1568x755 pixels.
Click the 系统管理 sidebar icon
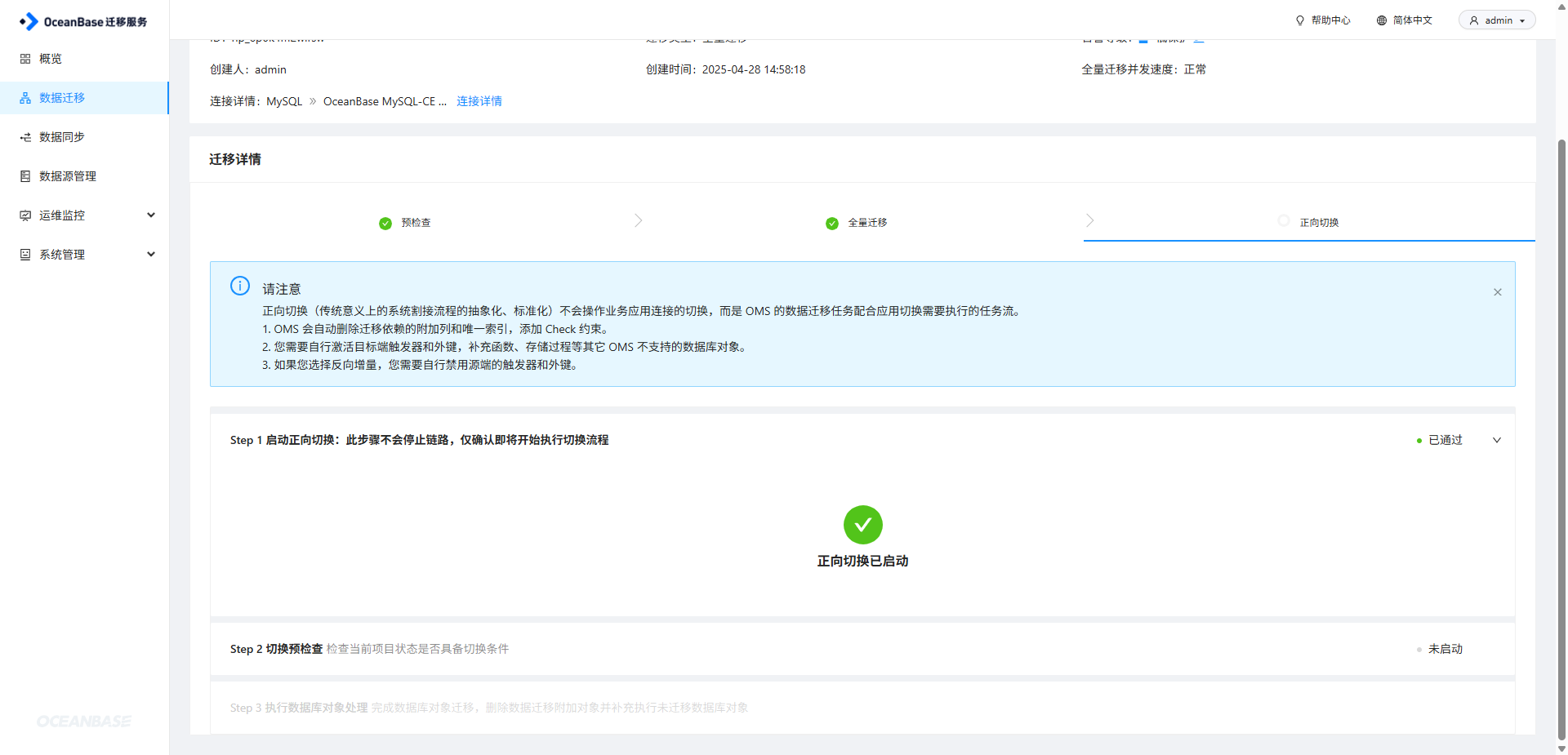point(25,255)
